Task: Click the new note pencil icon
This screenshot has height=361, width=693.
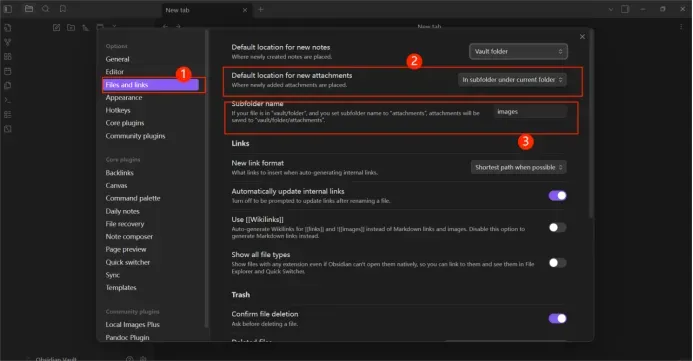Action: (x=56, y=27)
